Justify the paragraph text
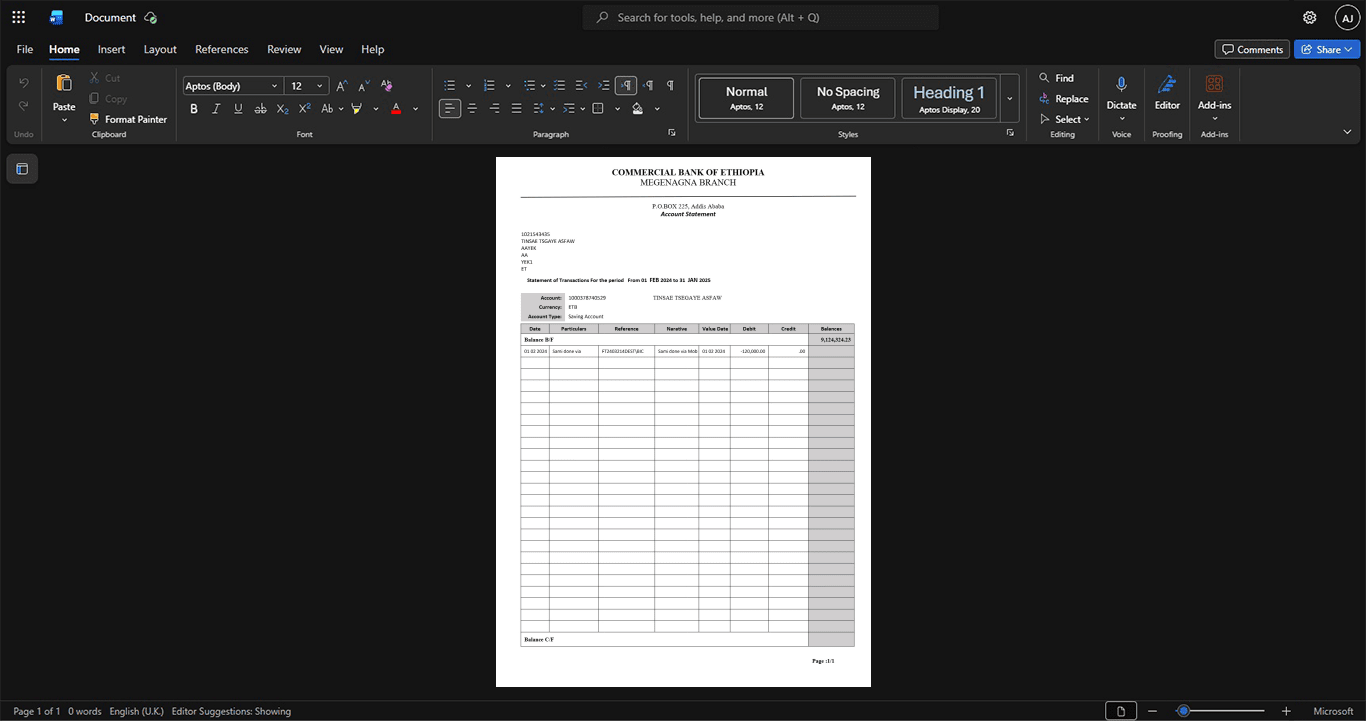1366x721 pixels. click(516, 108)
